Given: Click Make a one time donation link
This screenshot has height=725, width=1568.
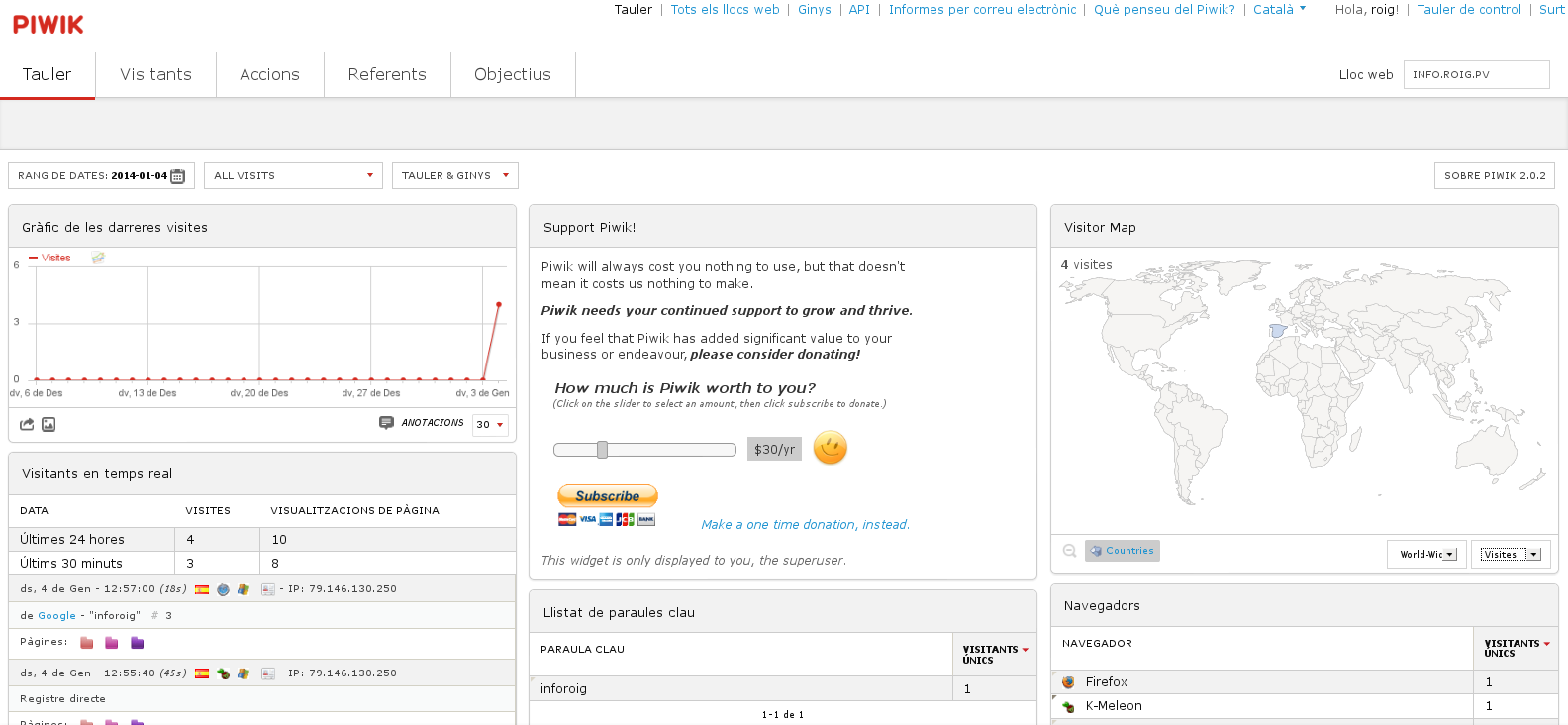Looking at the screenshot, I should coord(805,525).
